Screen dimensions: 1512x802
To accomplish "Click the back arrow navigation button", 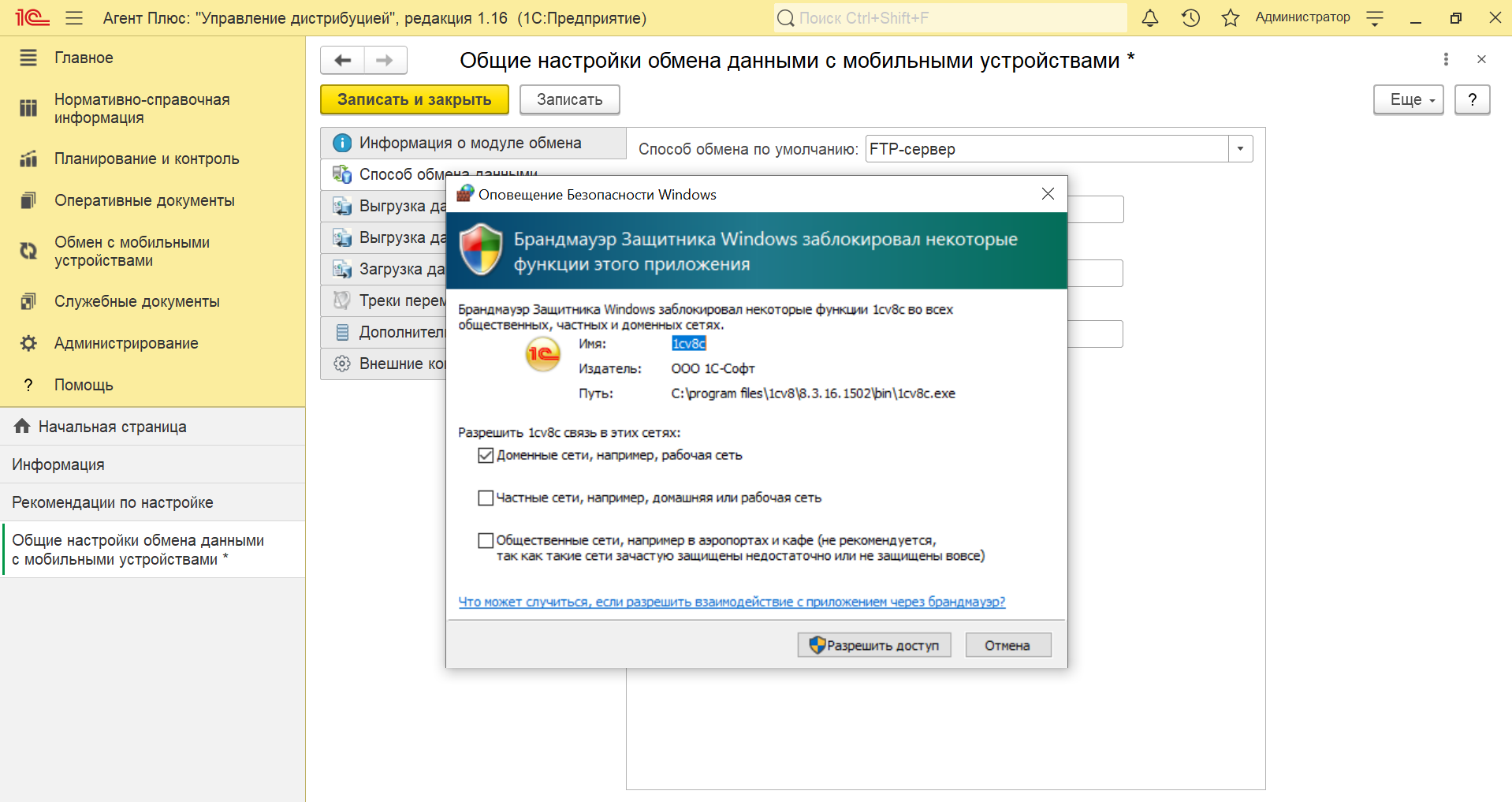I will point(343,60).
